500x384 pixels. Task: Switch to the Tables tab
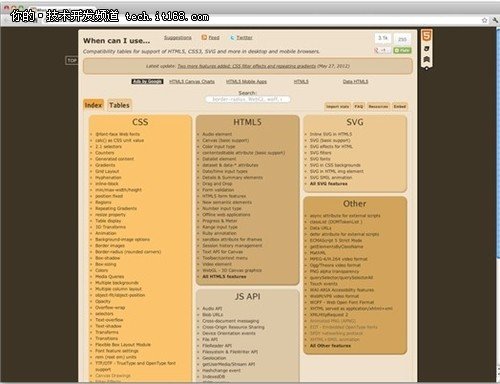pyautogui.click(x=119, y=105)
